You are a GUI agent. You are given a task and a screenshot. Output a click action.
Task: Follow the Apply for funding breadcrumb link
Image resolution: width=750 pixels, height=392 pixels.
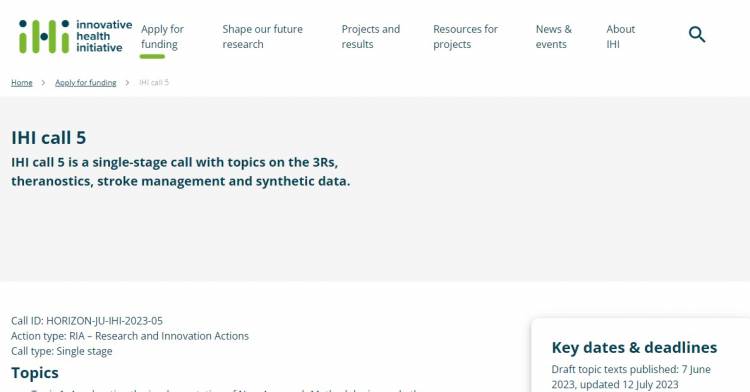pyautogui.click(x=86, y=83)
